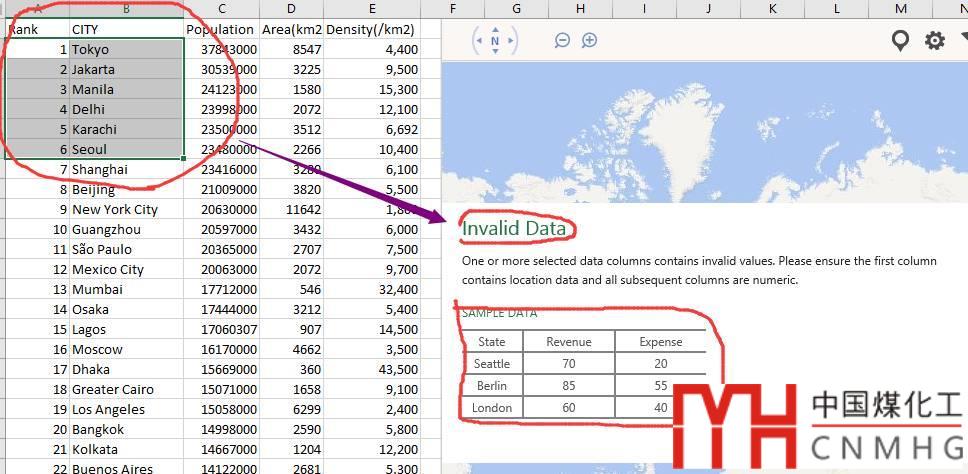
Task: Expand the filter dropdown arrow beside gear
Action: pyautogui.click(x=963, y=37)
